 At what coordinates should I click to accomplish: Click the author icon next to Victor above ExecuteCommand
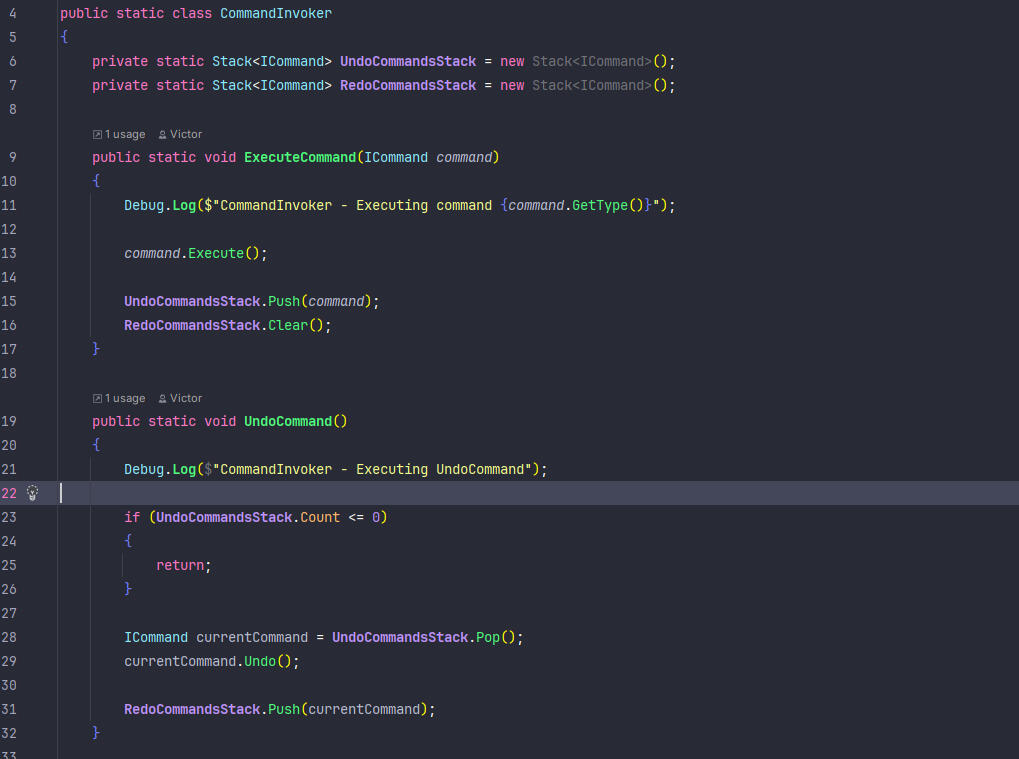tap(162, 135)
